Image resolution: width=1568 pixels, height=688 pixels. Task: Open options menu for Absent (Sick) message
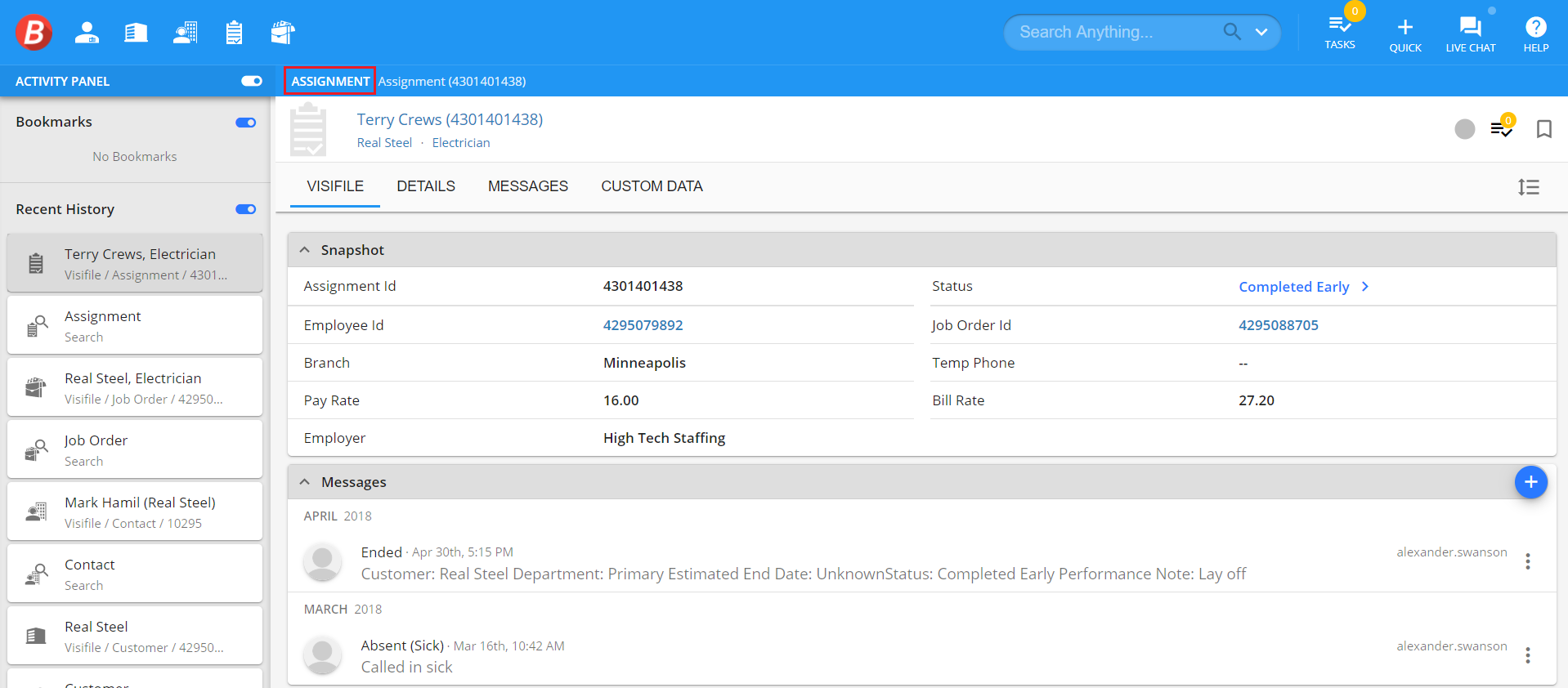(x=1528, y=655)
